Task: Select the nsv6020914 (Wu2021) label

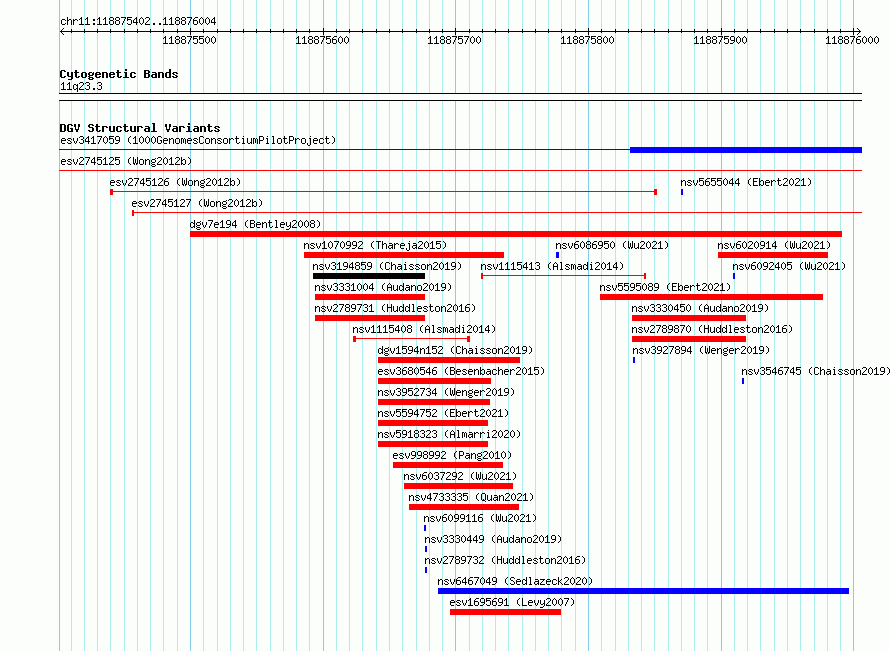Action: click(x=774, y=245)
